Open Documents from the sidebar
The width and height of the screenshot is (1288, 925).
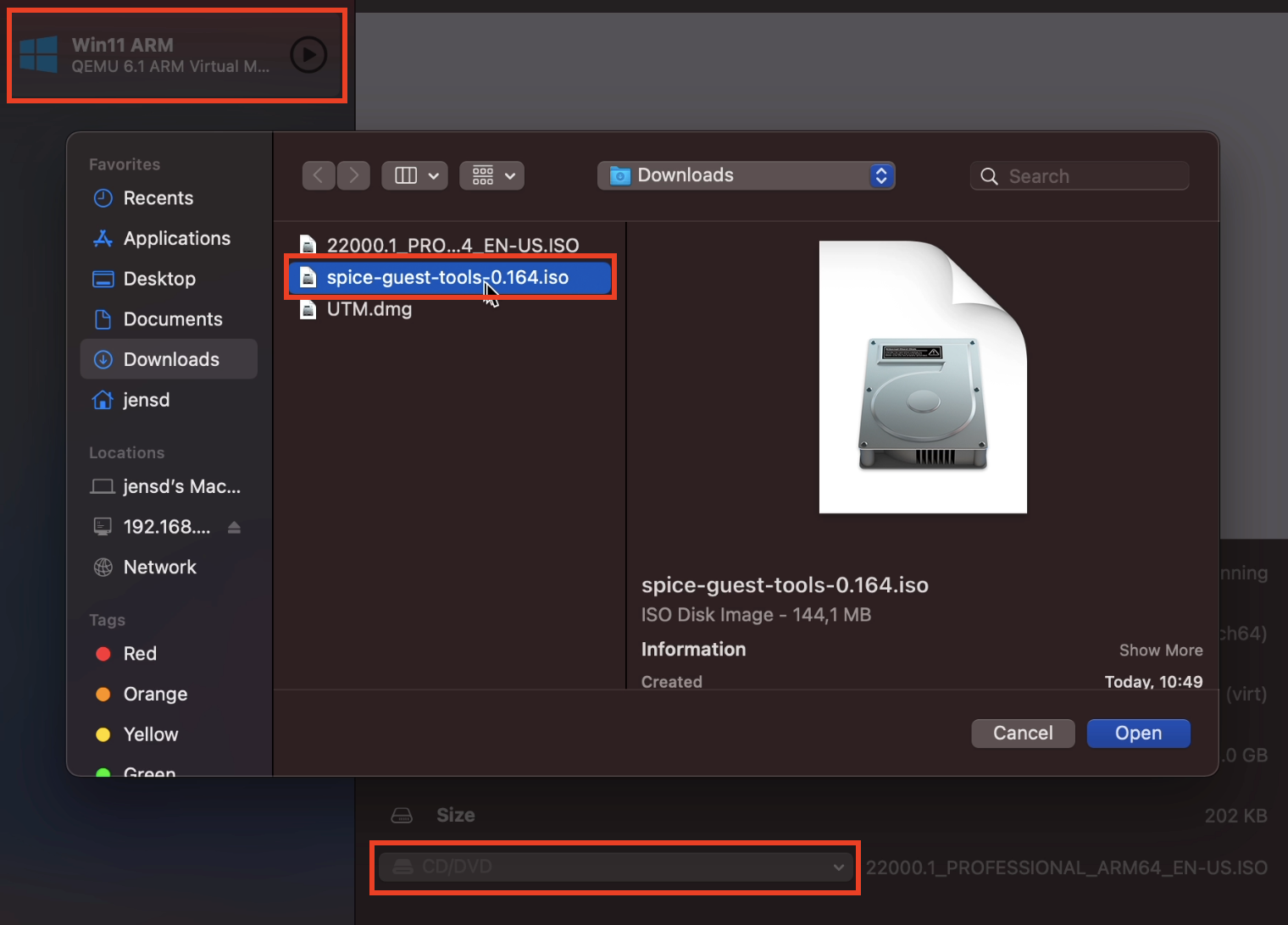(x=172, y=318)
